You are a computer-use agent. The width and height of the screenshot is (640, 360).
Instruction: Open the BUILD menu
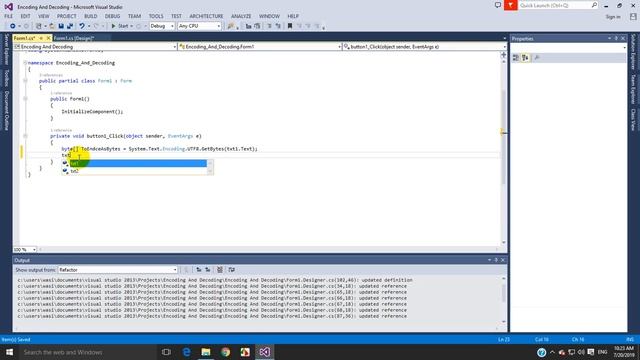[91, 16]
